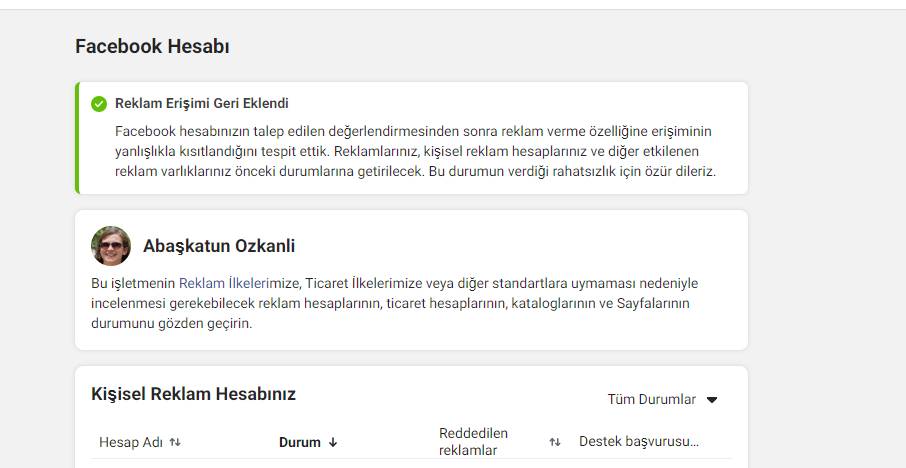Click the sort arrows icon next to Hesap Adı

(175, 442)
